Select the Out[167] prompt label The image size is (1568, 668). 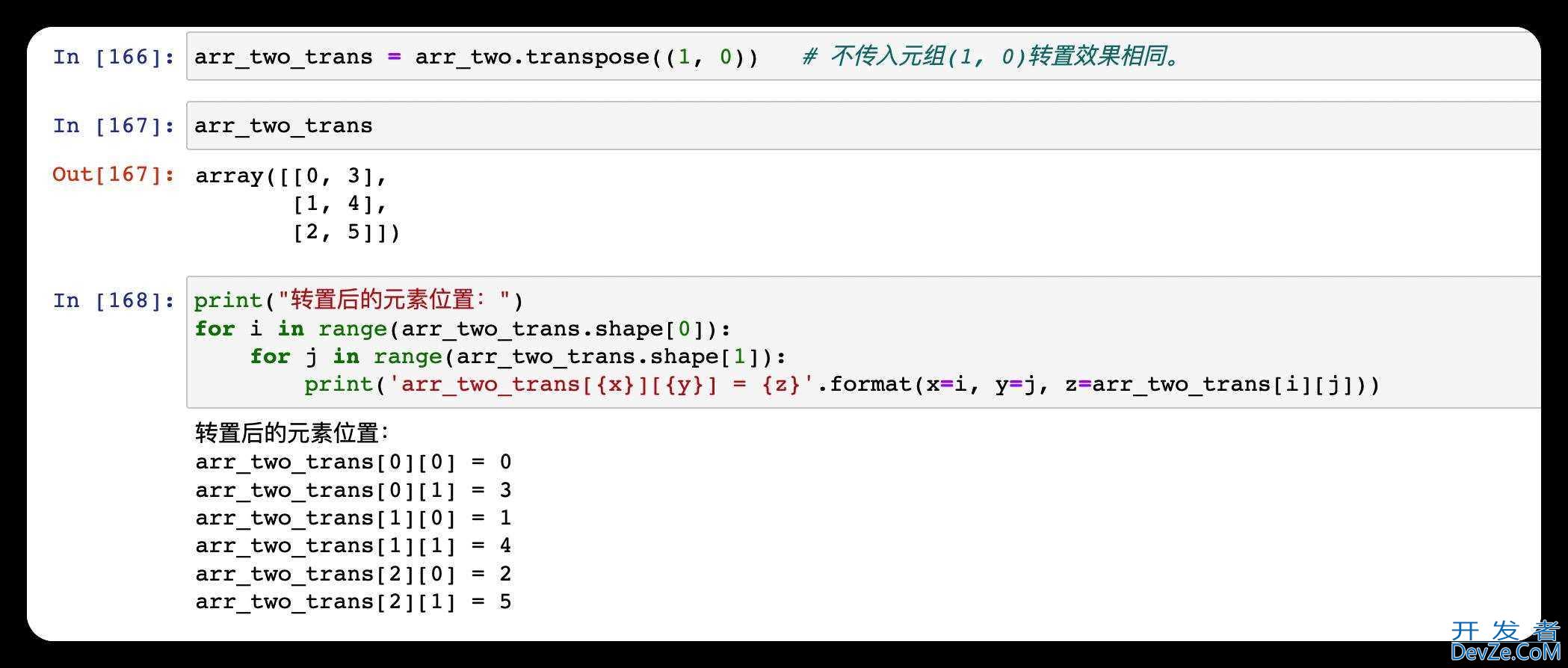click(114, 175)
